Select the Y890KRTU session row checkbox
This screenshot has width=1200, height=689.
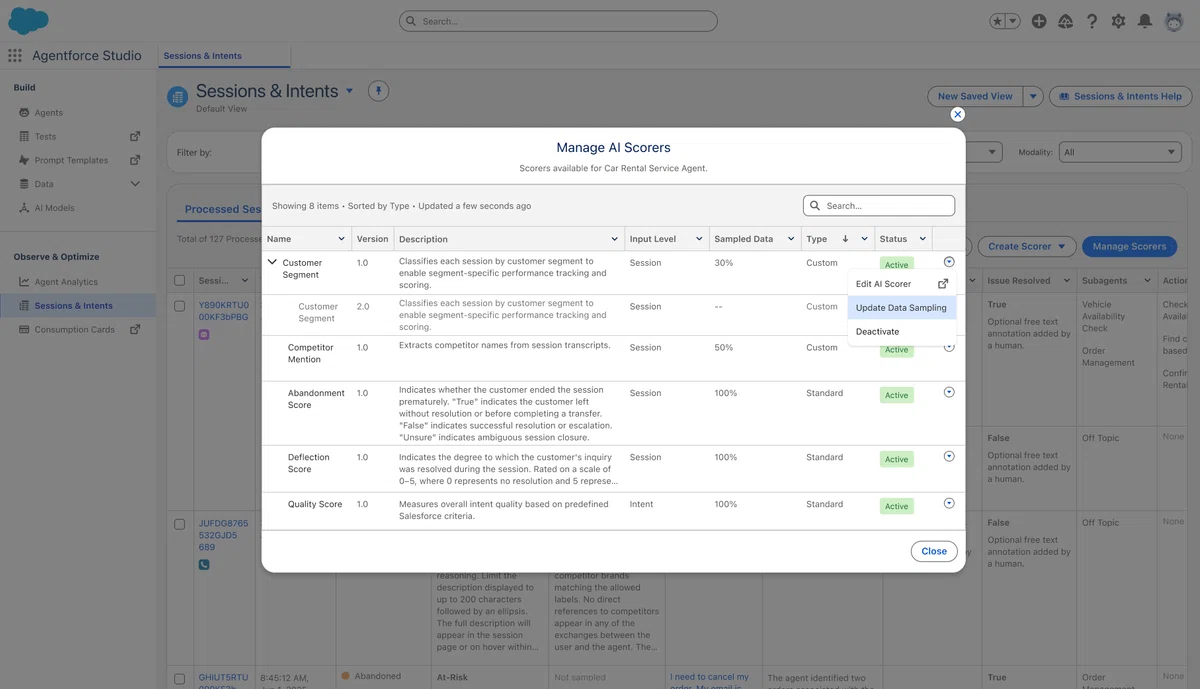(180, 305)
